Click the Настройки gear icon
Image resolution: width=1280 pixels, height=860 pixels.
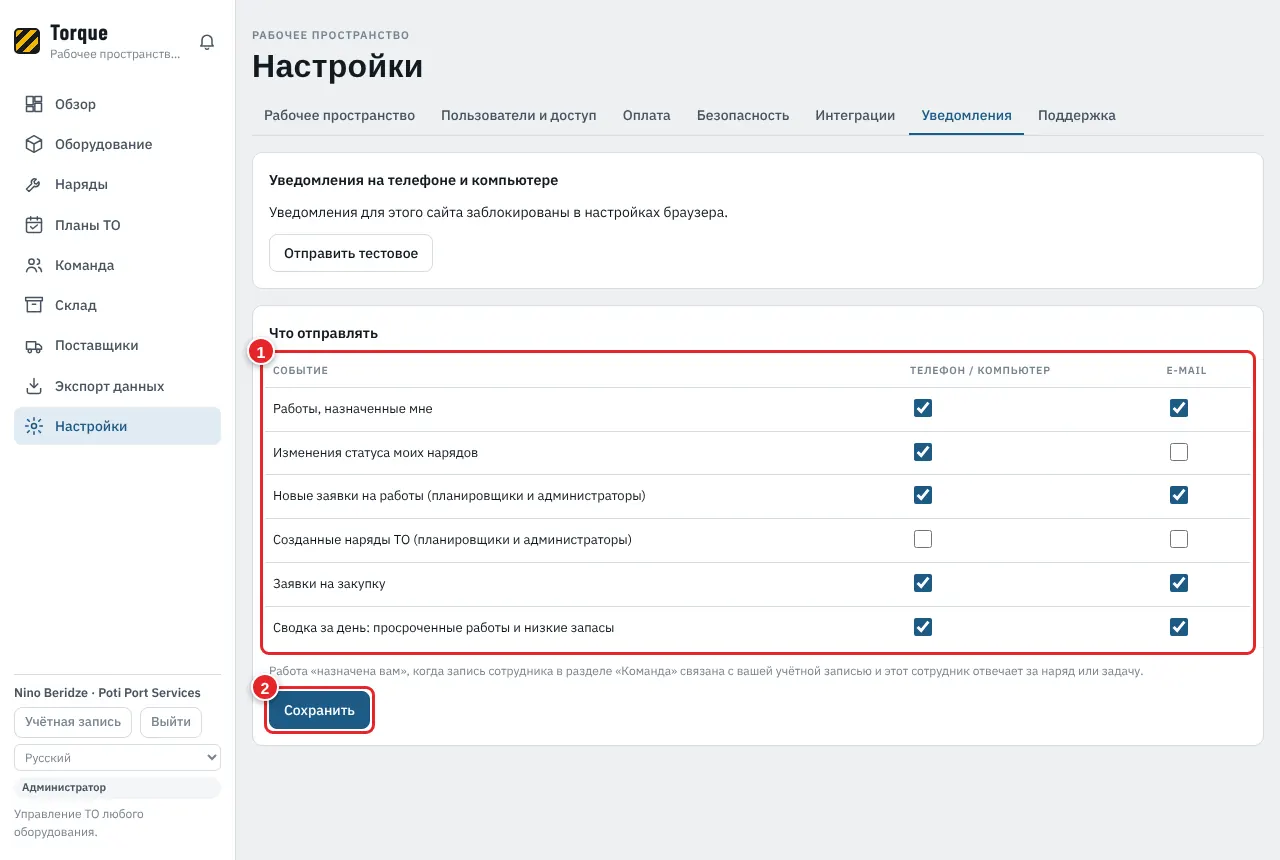tap(34, 426)
